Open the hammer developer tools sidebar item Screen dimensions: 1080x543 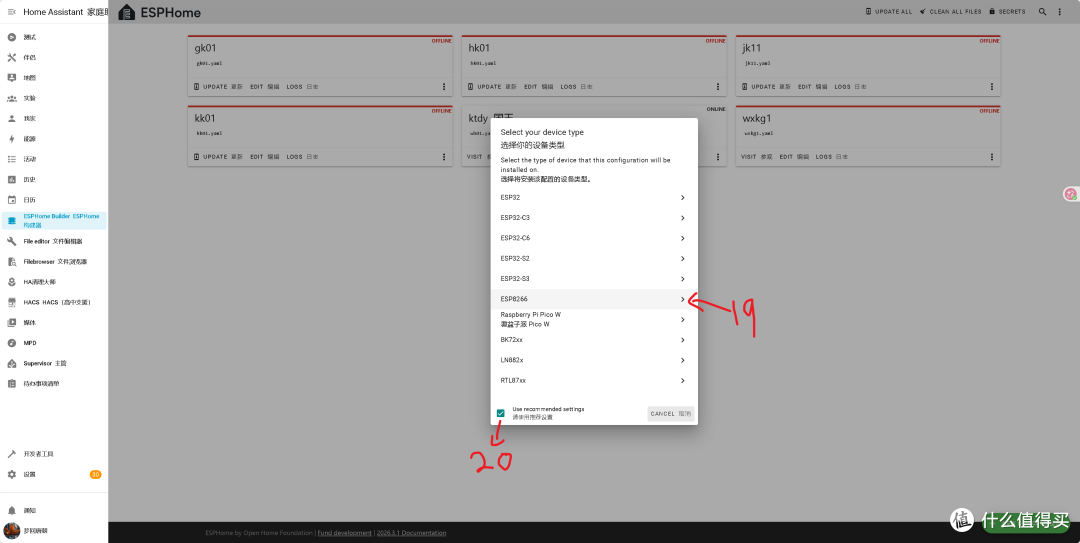(x=54, y=454)
